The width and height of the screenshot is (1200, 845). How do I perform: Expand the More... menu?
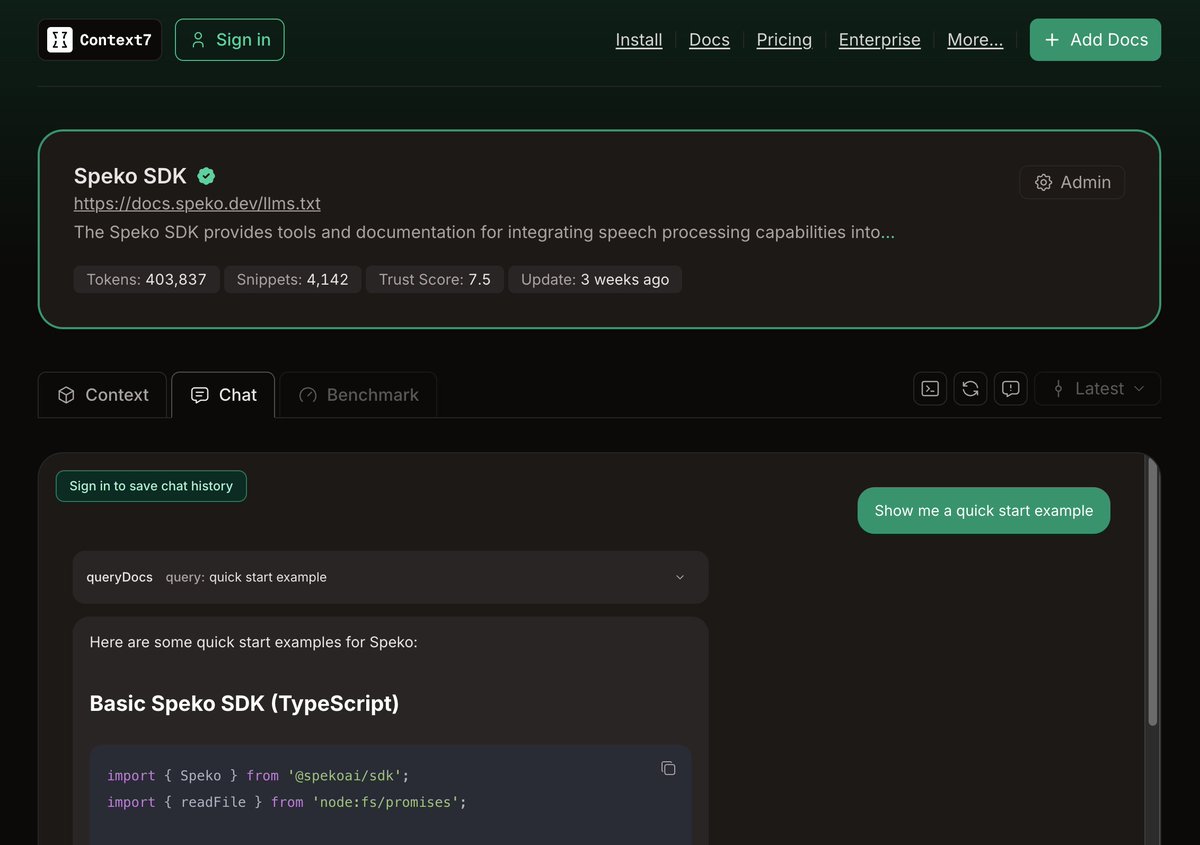975,40
